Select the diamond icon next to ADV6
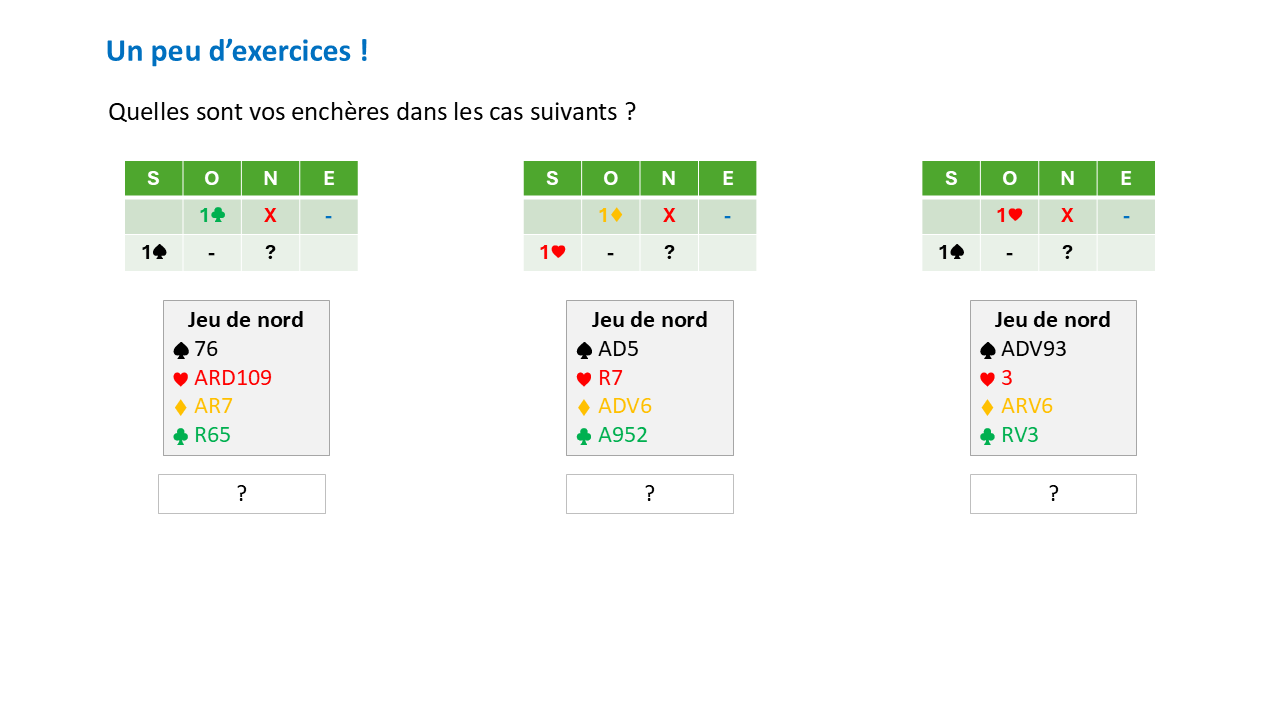This screenshot has width=1280, height=720. [x=585, y=407]
